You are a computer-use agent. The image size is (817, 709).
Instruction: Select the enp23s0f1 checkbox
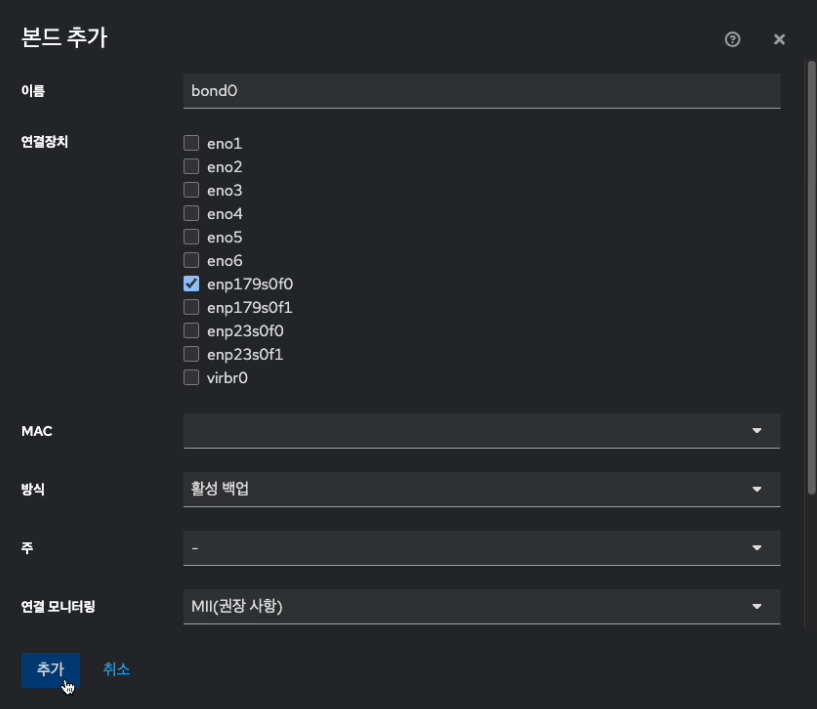coord(191,354)
